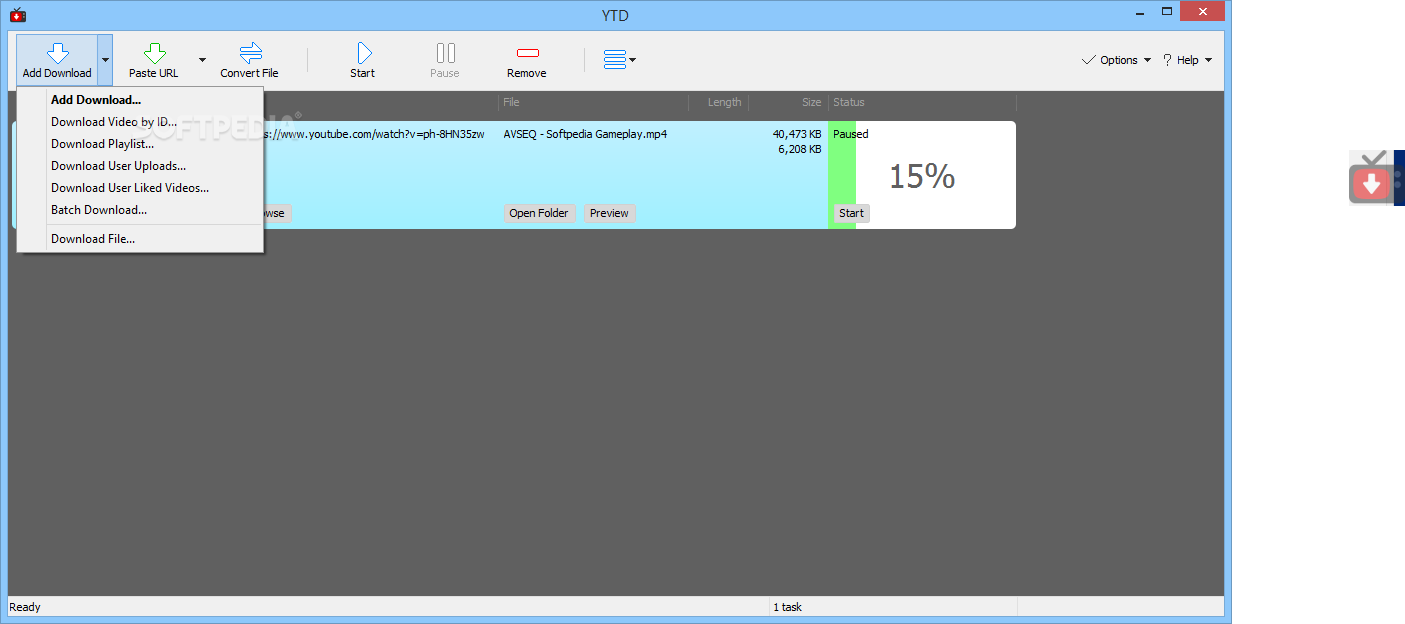
Task: Click the 1 task status bar entry
Action: pos(787,607)
